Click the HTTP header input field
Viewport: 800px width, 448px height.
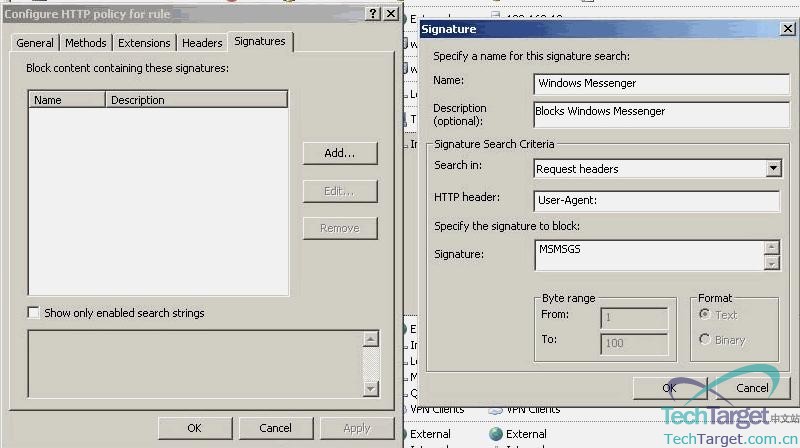tap(656, 202)
